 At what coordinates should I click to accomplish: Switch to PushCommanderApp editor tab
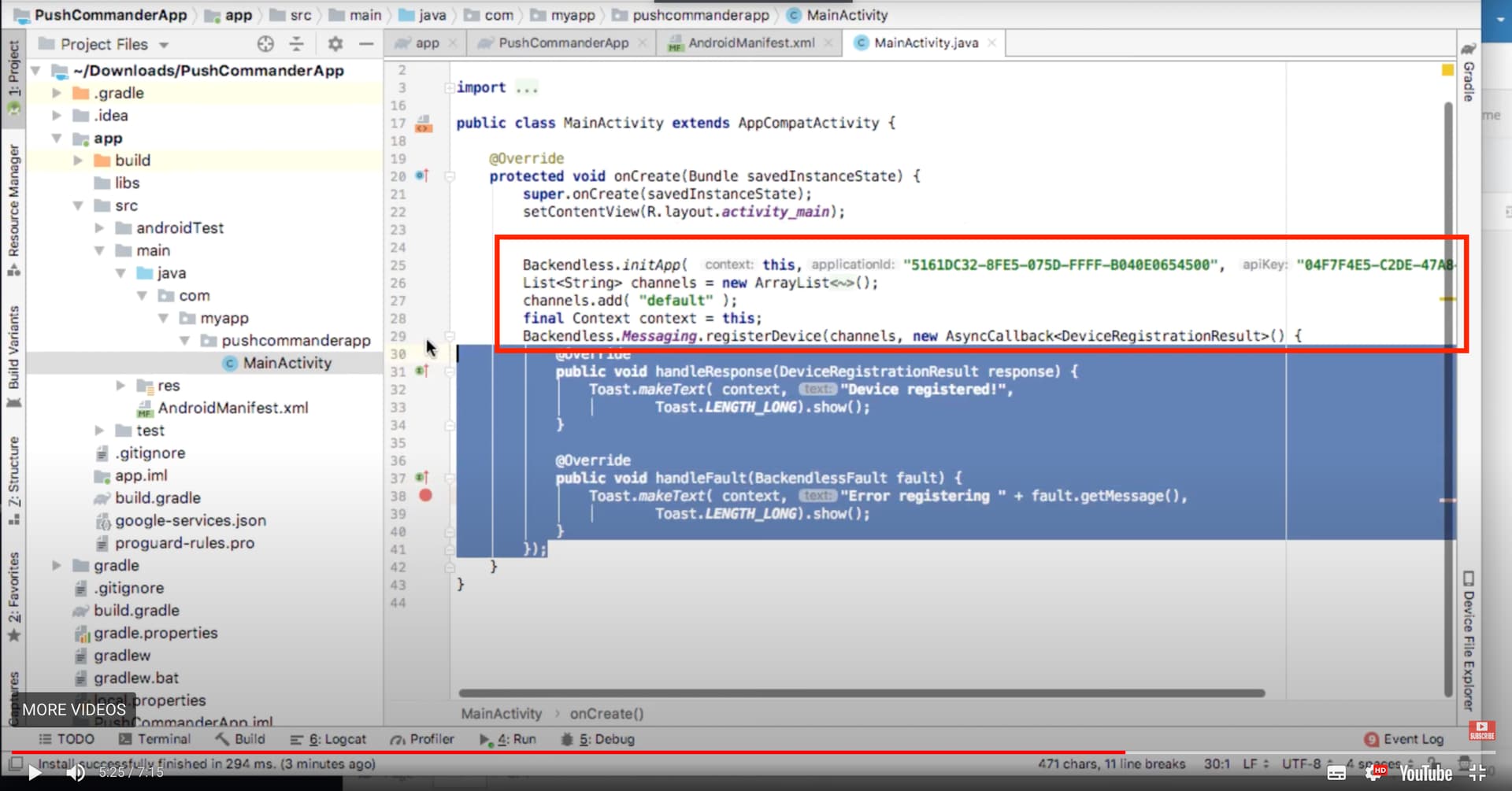[562, 43]
